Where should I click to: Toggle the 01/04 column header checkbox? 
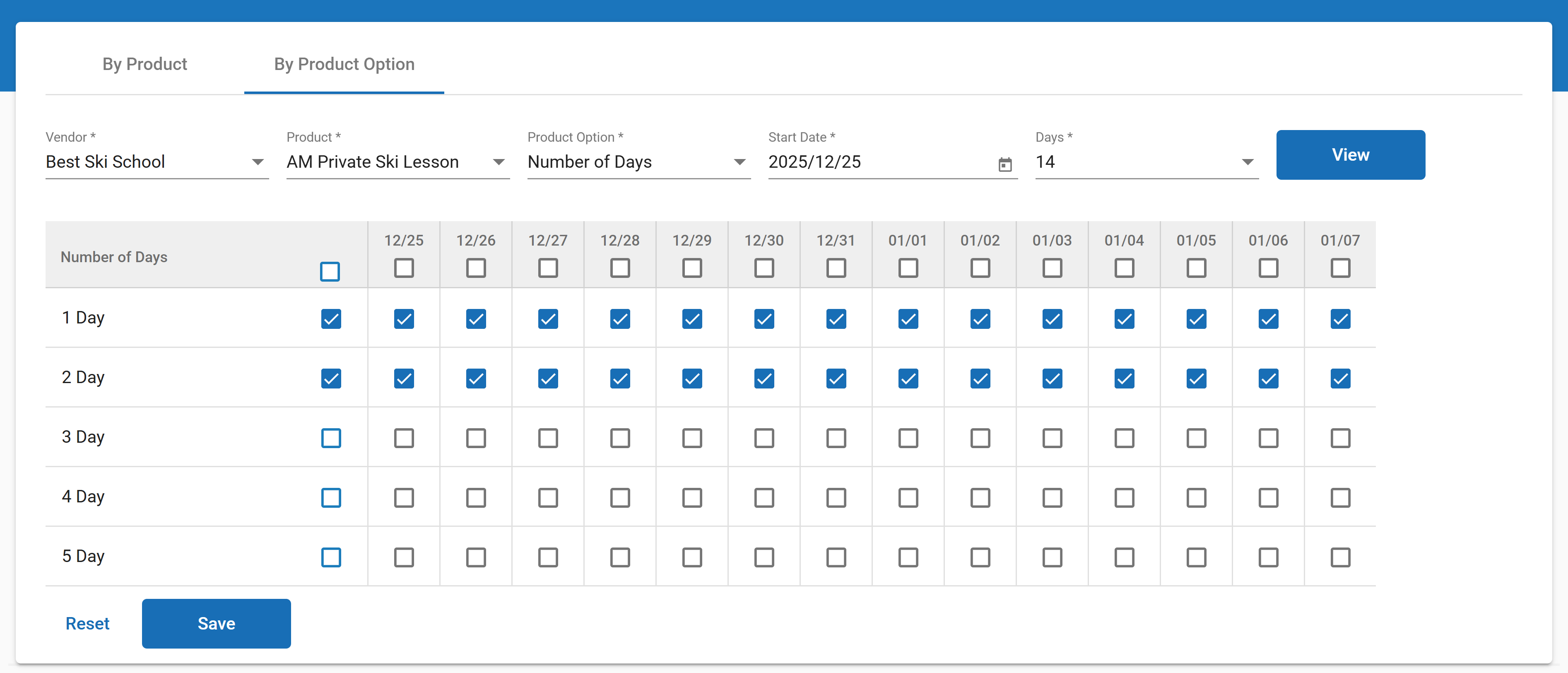point(1124,268)
